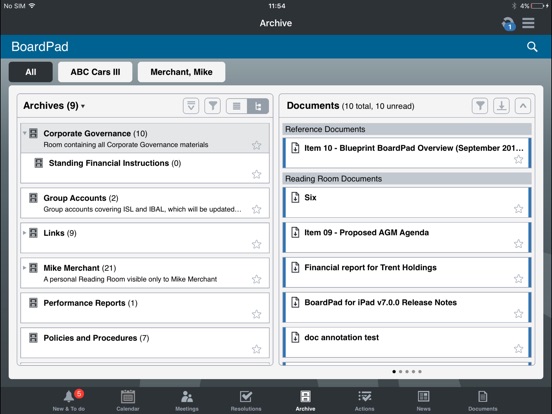Select the All filter tab
Image resolution: width=552 pixels, height=414 pixels.
click(31, 72)
